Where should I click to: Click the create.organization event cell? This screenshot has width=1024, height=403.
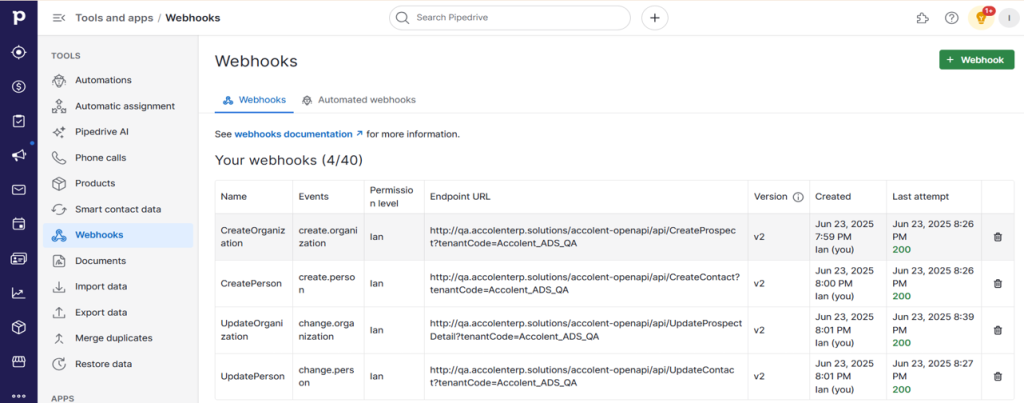pyautogui.click(x=328, y=236)
